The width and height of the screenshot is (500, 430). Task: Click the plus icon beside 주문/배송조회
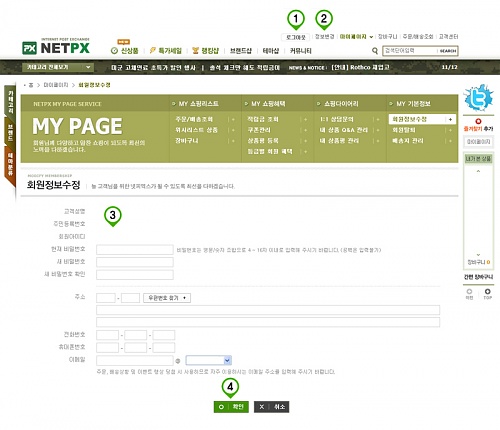233,119
